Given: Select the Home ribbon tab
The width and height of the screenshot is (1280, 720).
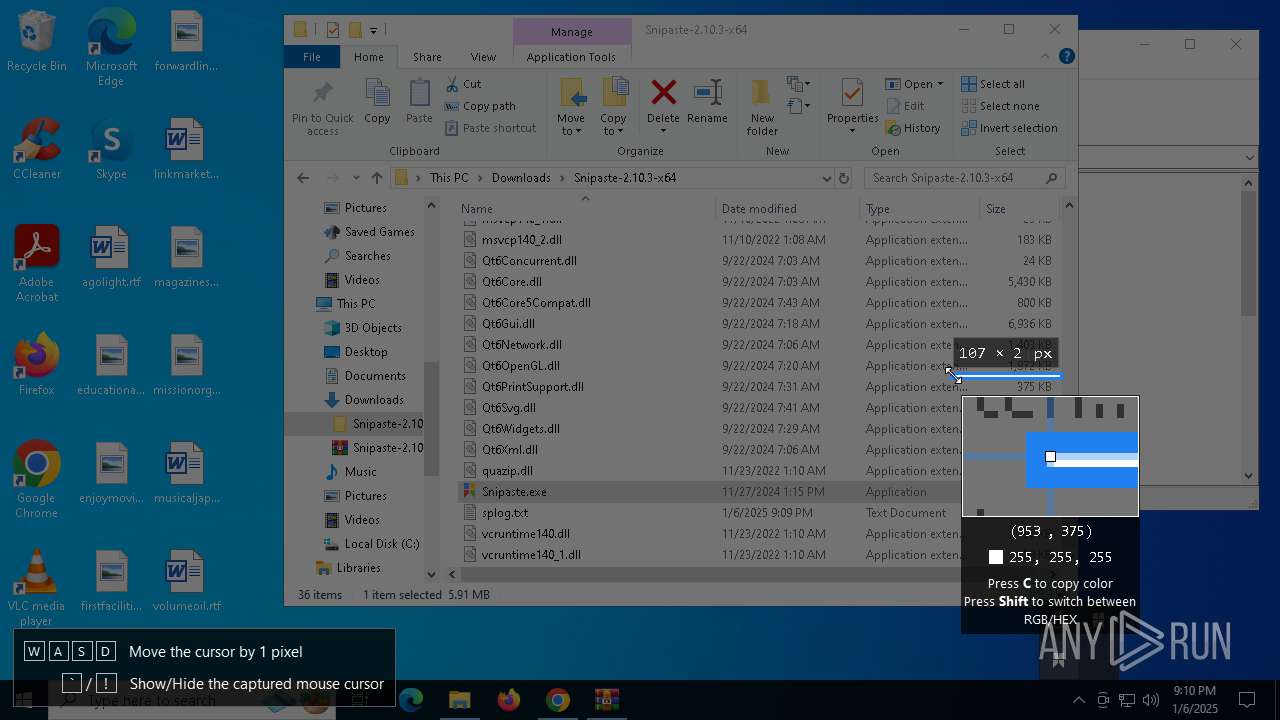Looking at the screenshot, I should pyautogui.click(x=368, y=57).
